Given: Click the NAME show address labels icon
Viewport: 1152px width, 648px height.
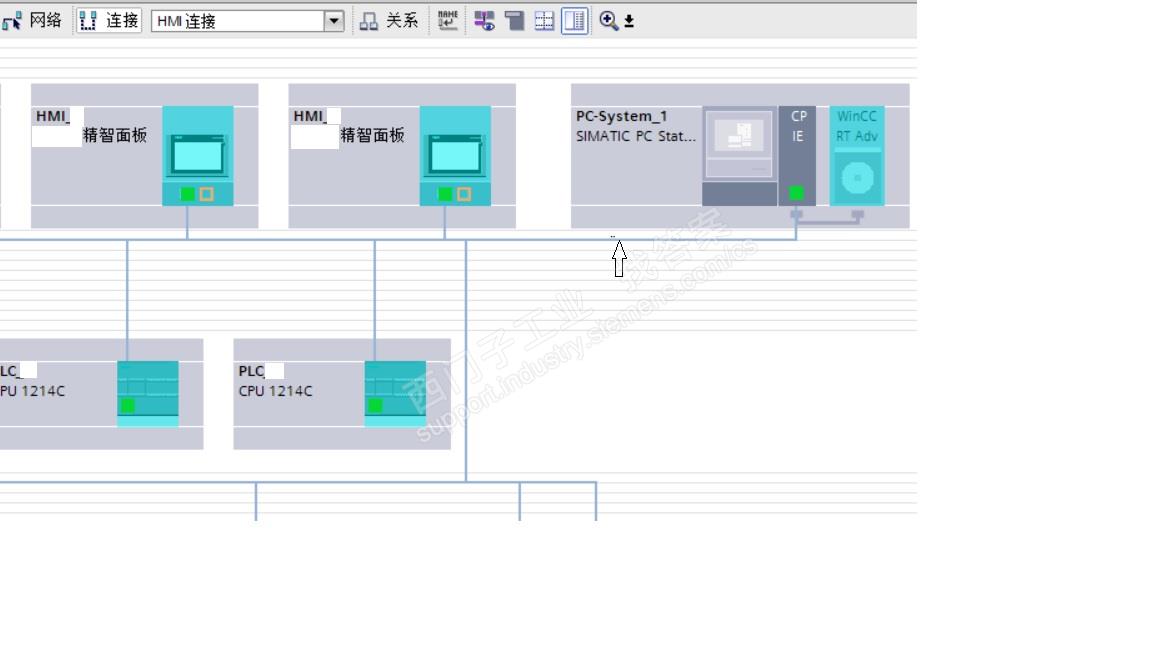Looking at the screenshot, I should pyautogui.click(x=447, y=21).
